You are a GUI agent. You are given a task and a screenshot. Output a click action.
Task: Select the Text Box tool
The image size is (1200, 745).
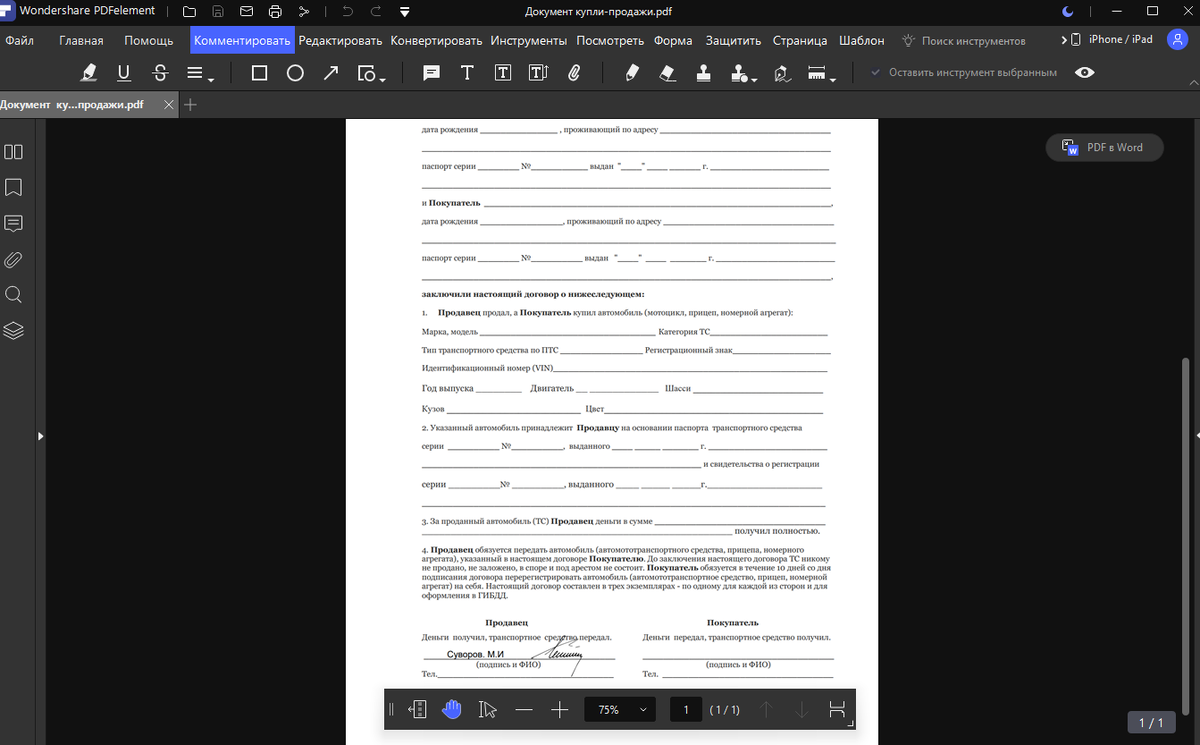pos(503,73)
